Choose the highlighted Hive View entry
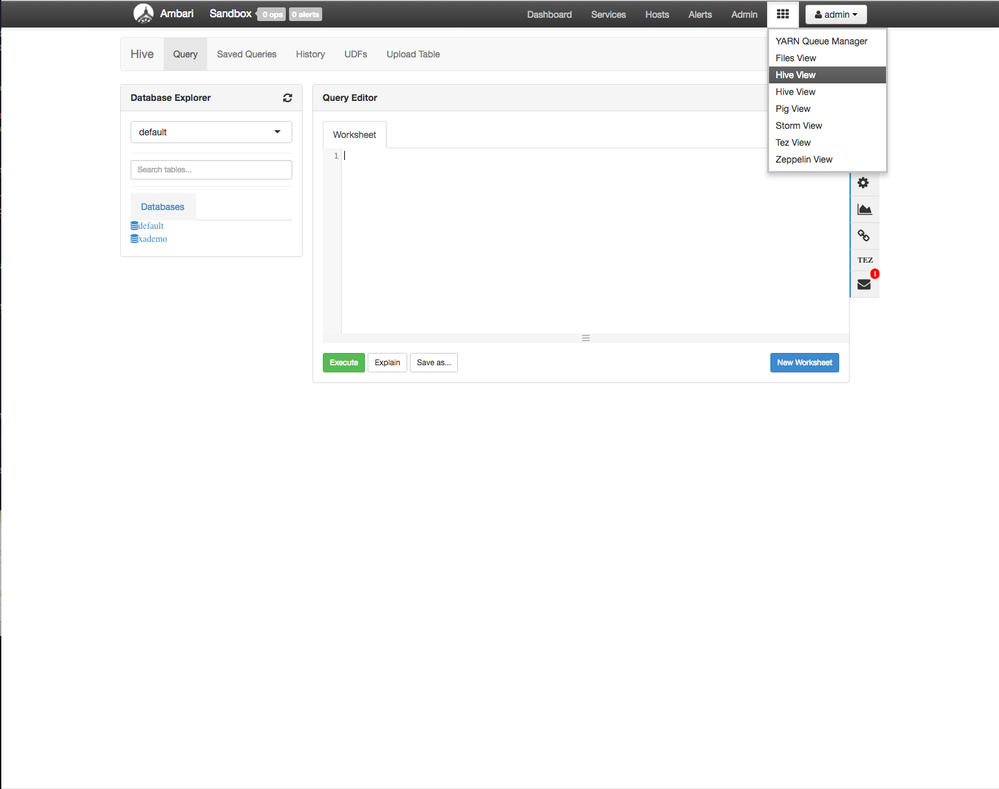This screenshot has height=789, width=999. [827, 75]
